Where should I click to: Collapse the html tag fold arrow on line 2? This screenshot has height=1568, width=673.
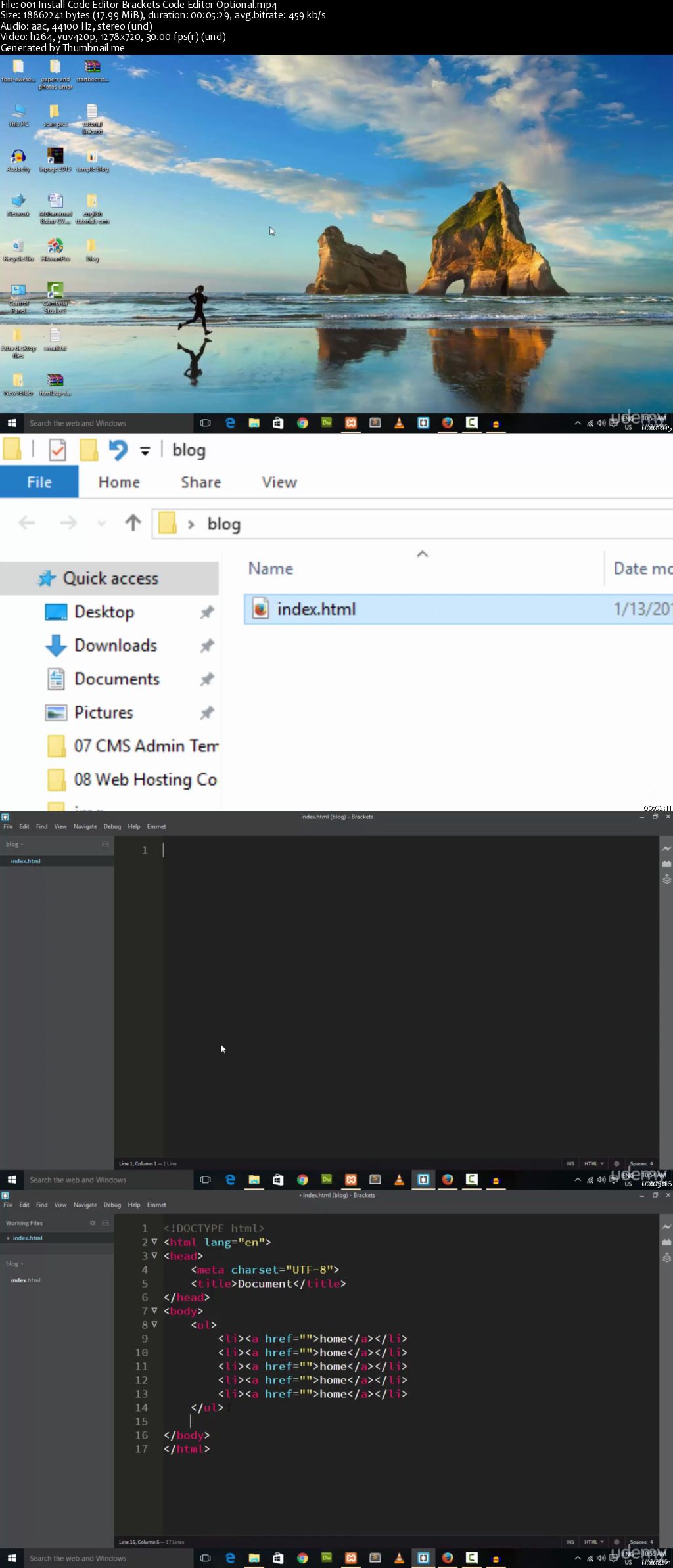point(154,1242)
